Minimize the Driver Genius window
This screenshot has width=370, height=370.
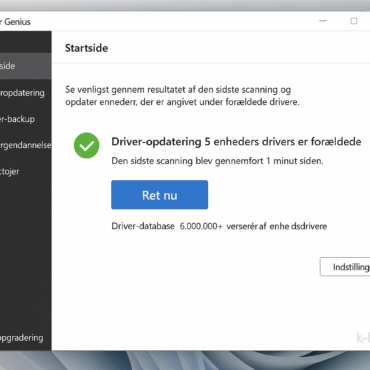click(x=323, y=21)
